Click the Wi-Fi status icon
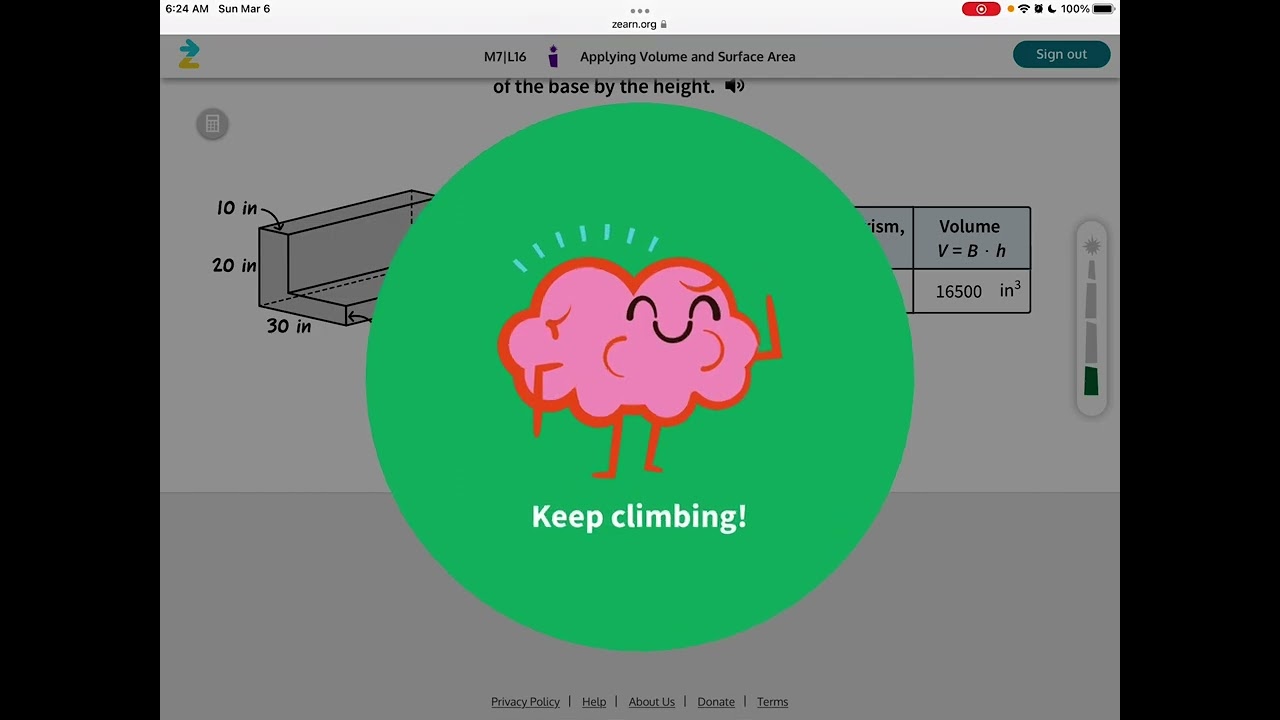This screenshot has height=720, width=1280. 1024,9
